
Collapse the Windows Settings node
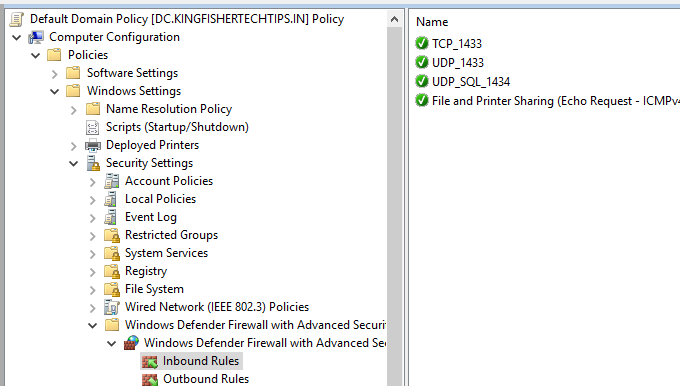pyautogui.click(x=55, y=92)
